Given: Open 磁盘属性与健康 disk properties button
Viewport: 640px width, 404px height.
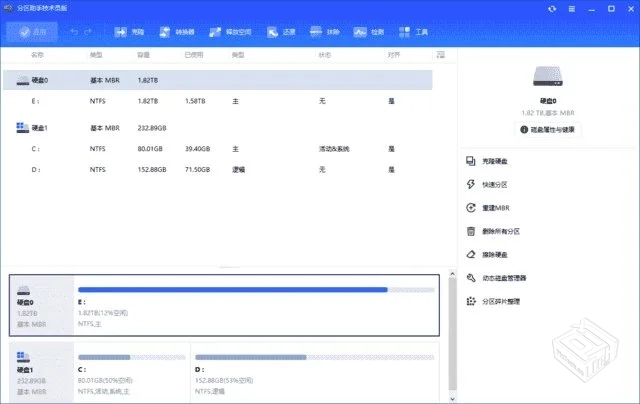Looking at the screenshot, I should tap(548, 129).
